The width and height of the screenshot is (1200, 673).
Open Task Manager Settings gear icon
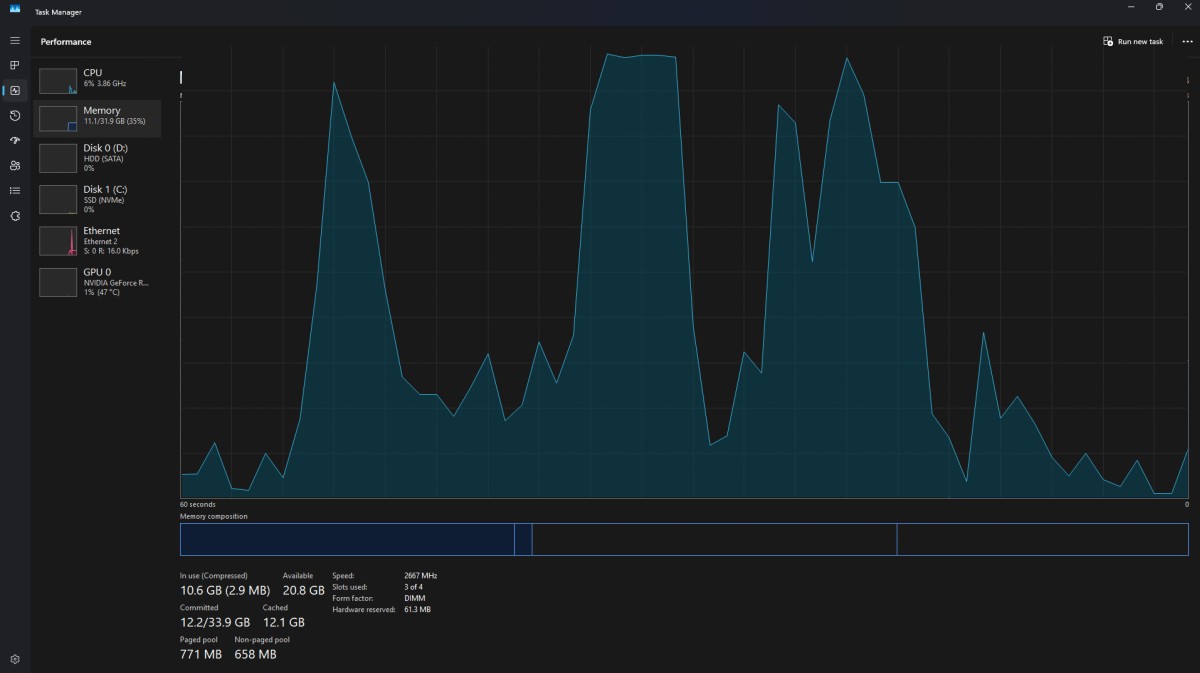(x=15, y=659)
